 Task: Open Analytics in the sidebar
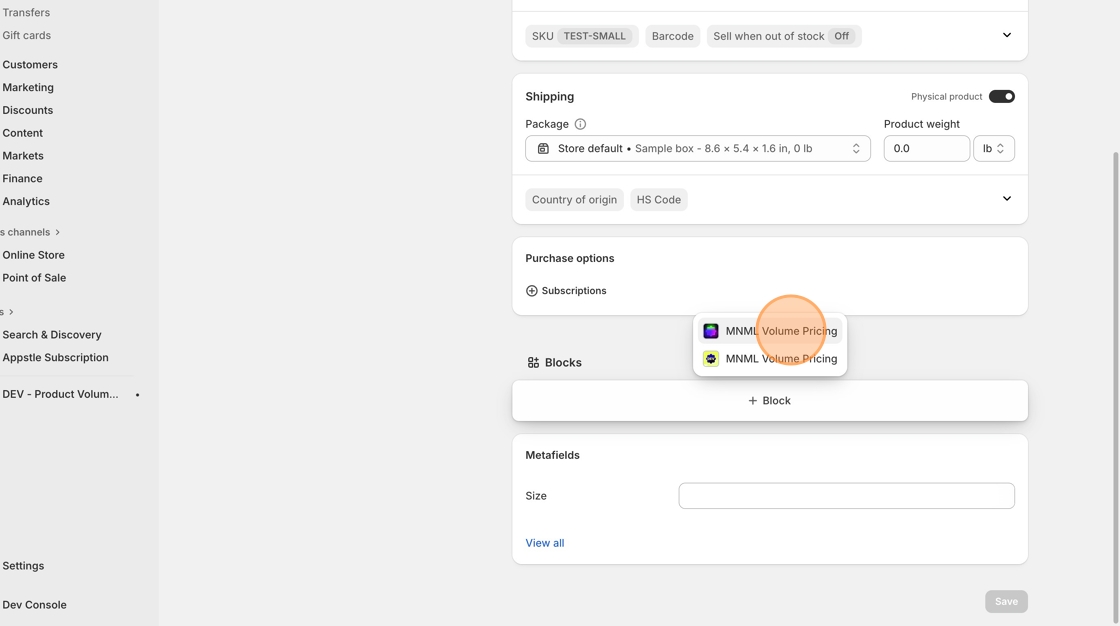click(26, 201)
